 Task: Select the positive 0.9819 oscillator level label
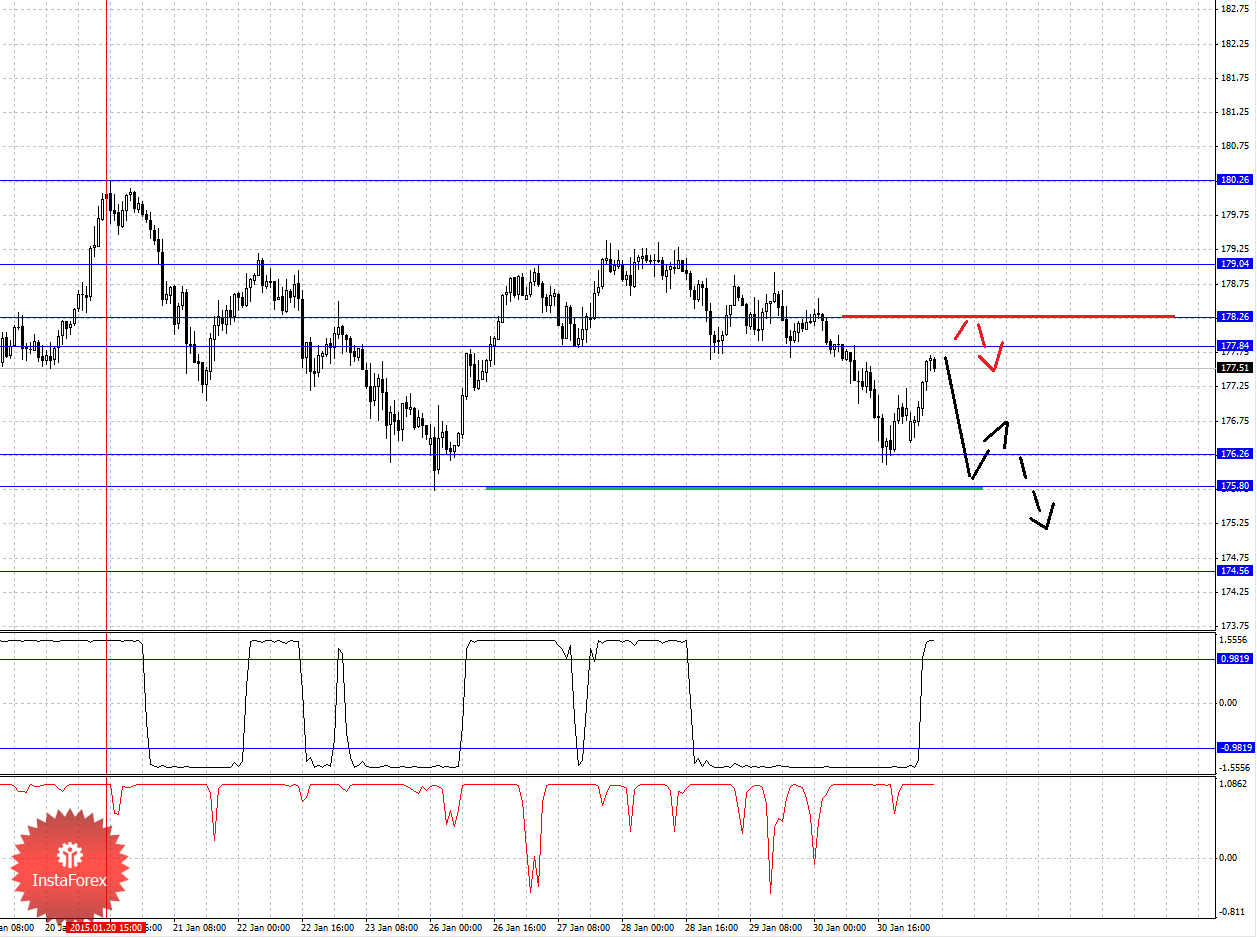[1235, 659]
